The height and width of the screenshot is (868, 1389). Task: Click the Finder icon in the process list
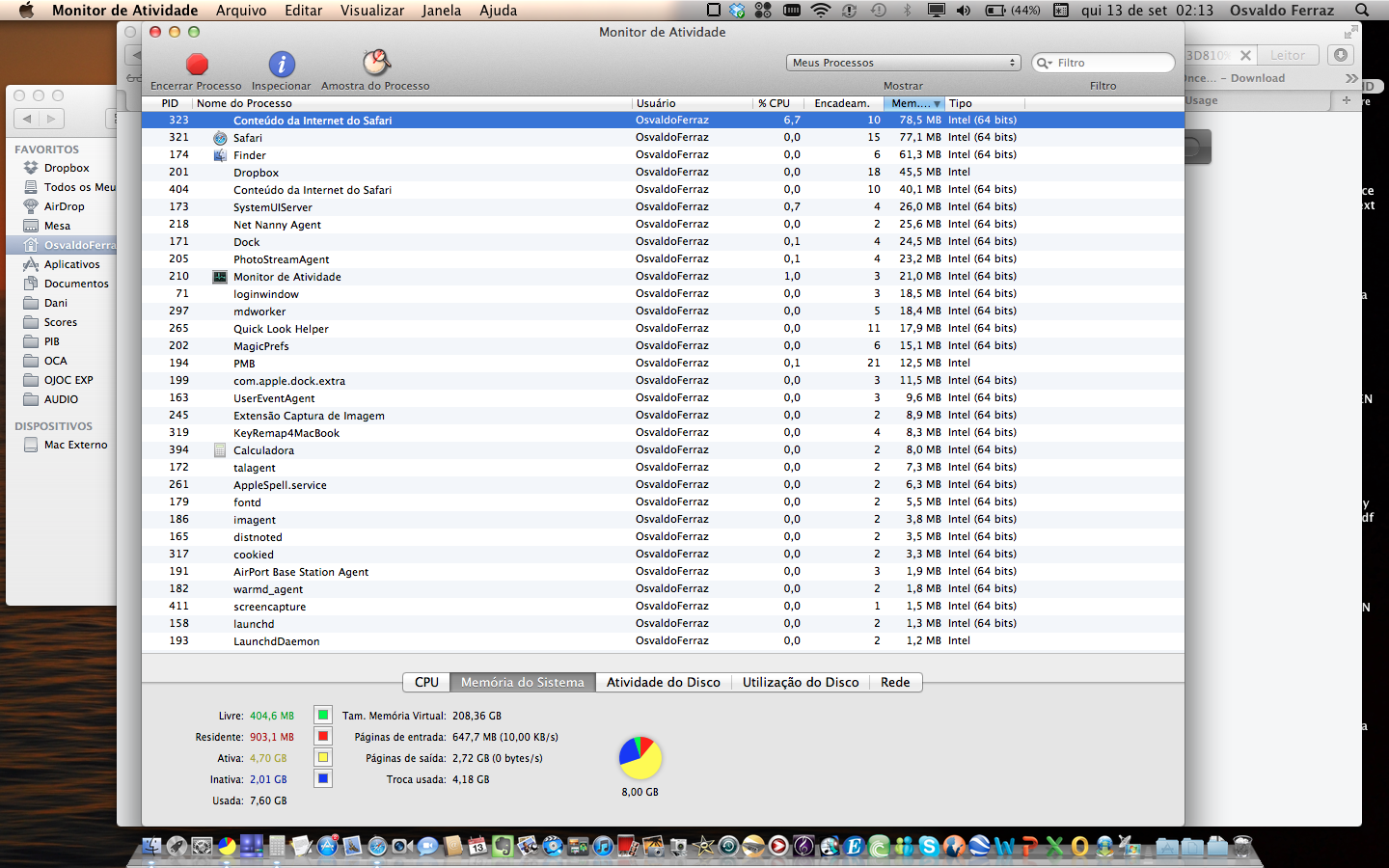(x=220, y=155)
